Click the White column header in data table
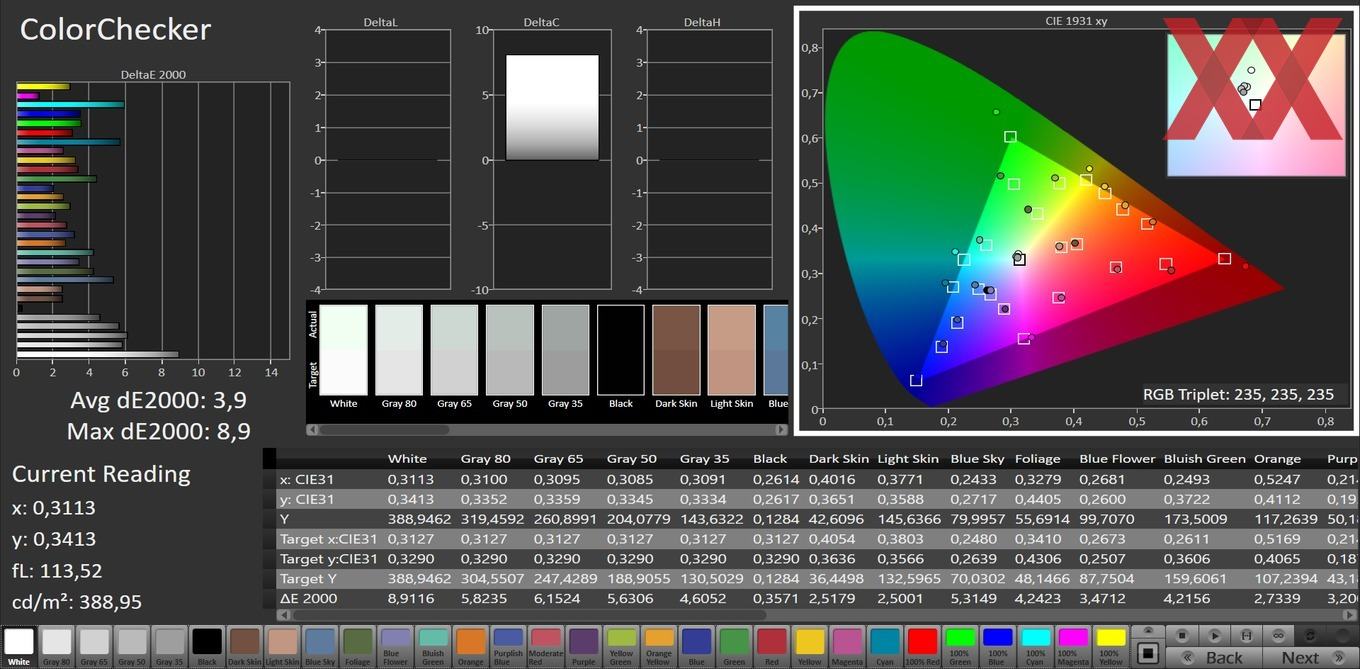 [407, 459]
